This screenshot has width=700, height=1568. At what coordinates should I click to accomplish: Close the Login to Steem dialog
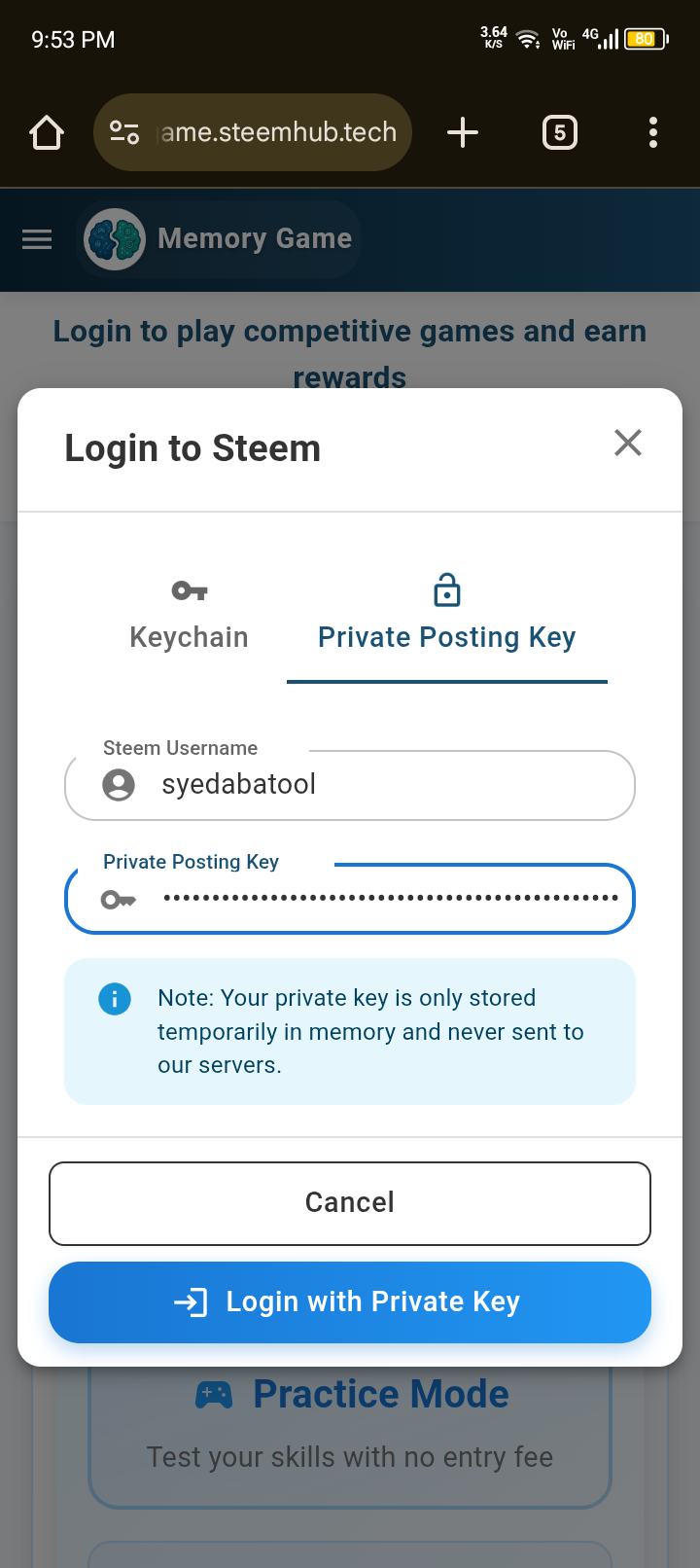click(628, 443)
